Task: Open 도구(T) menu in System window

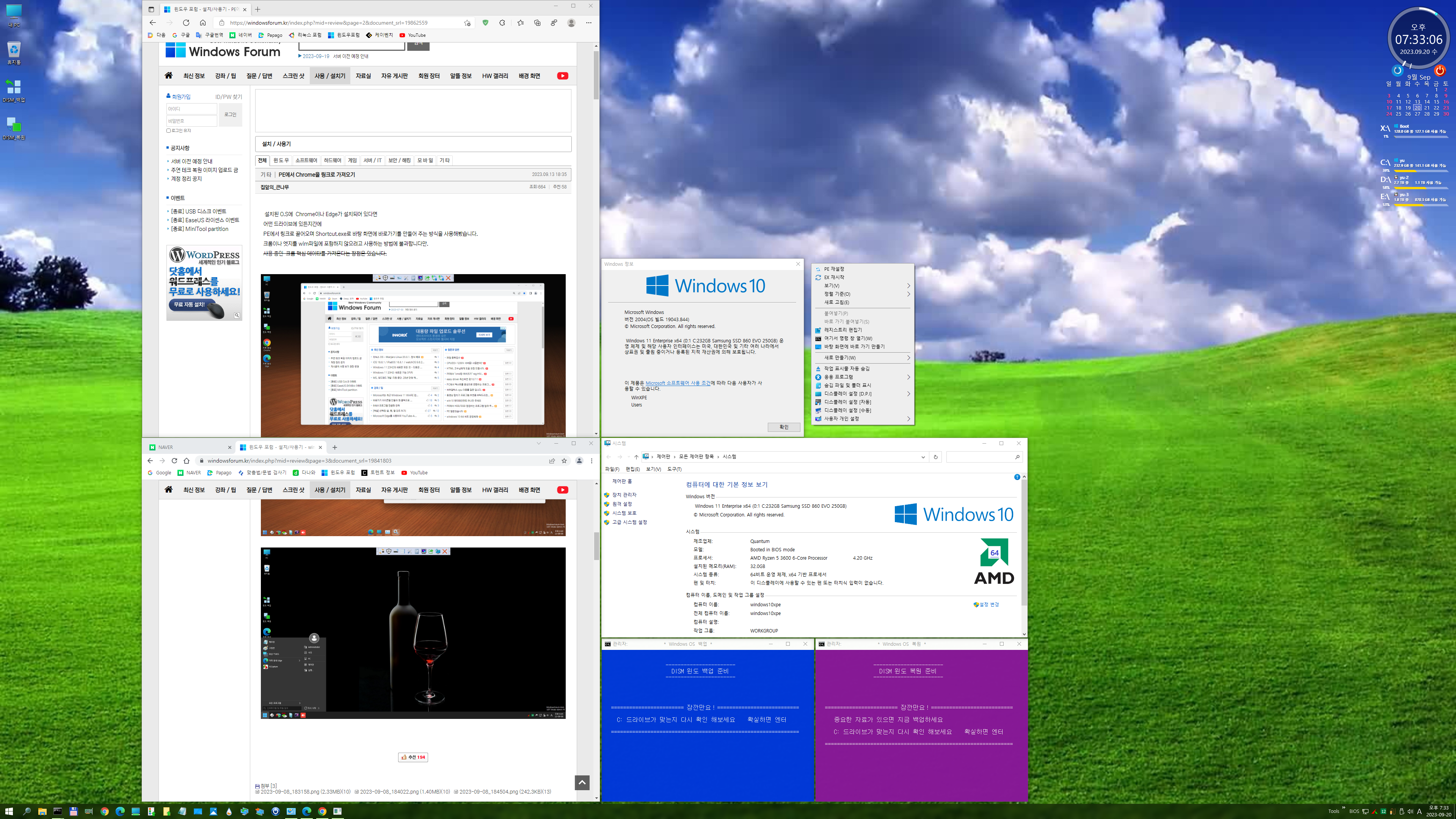Action: (674, 469)
